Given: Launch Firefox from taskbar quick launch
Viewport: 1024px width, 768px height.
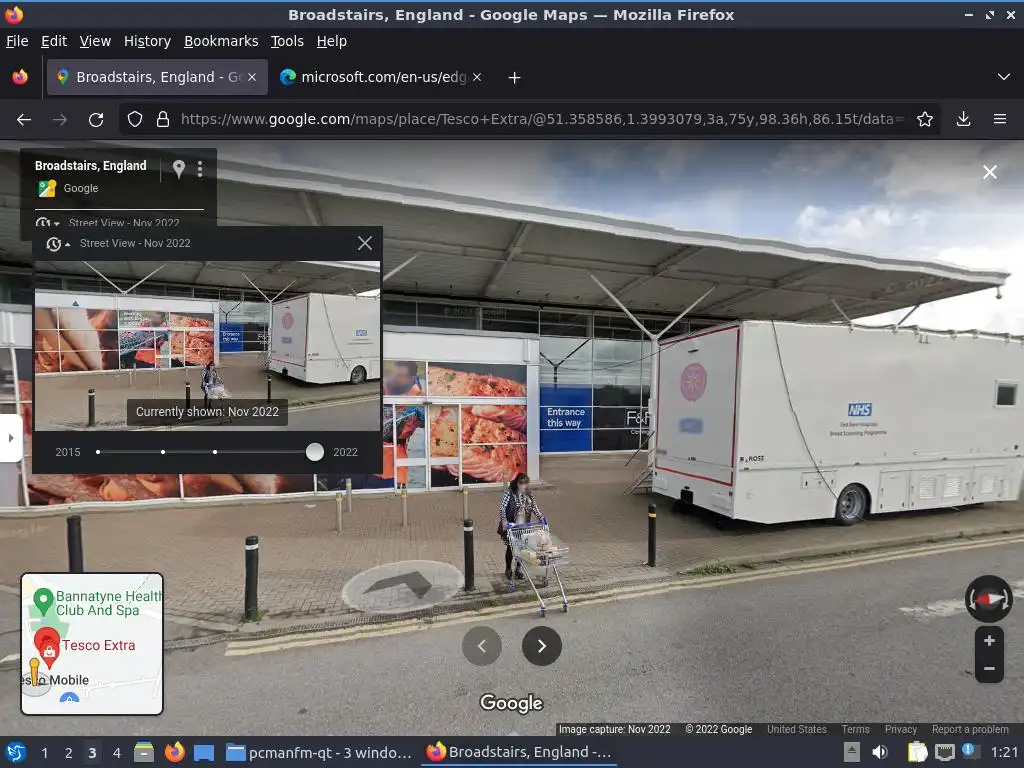Looking at the screenshot, I should tap(174, 752).
